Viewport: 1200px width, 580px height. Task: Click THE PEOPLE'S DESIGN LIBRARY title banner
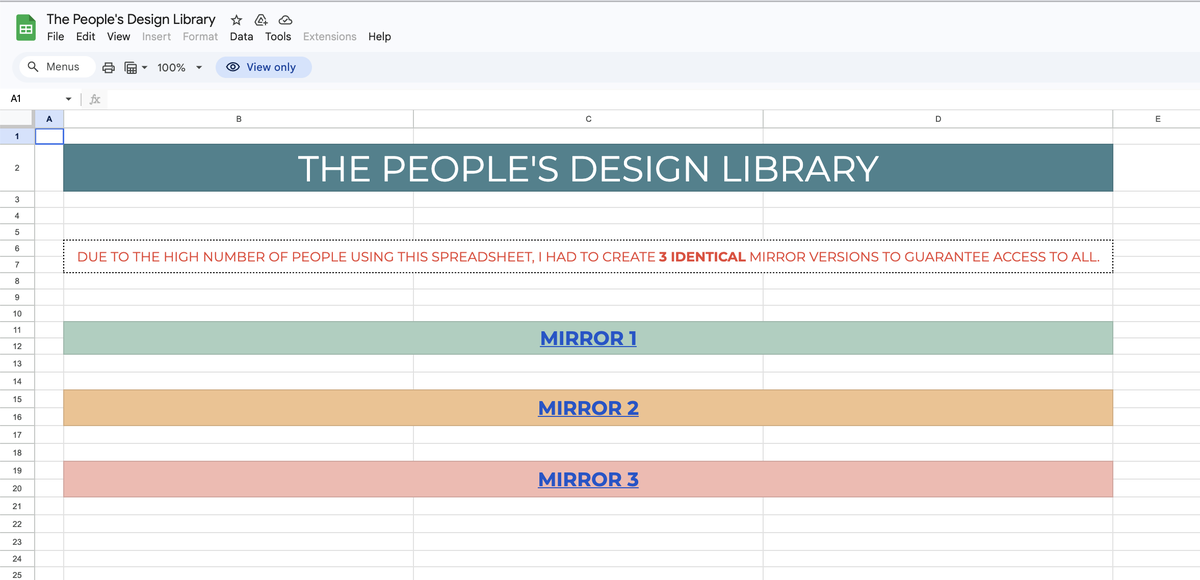point(588,168)
